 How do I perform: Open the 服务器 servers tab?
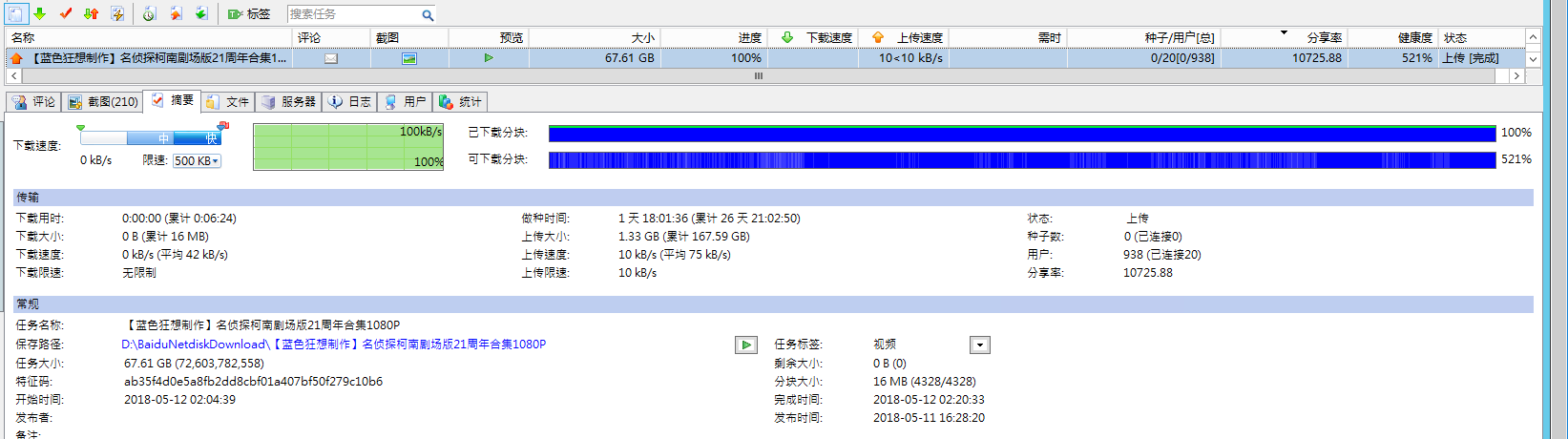(x=288, y=101)
